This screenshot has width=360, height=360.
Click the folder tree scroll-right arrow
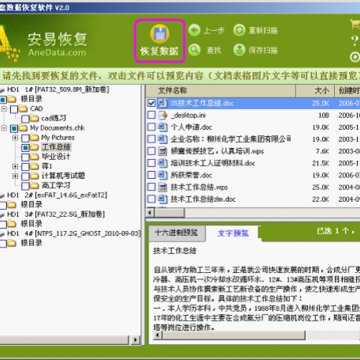coord(135,340)
